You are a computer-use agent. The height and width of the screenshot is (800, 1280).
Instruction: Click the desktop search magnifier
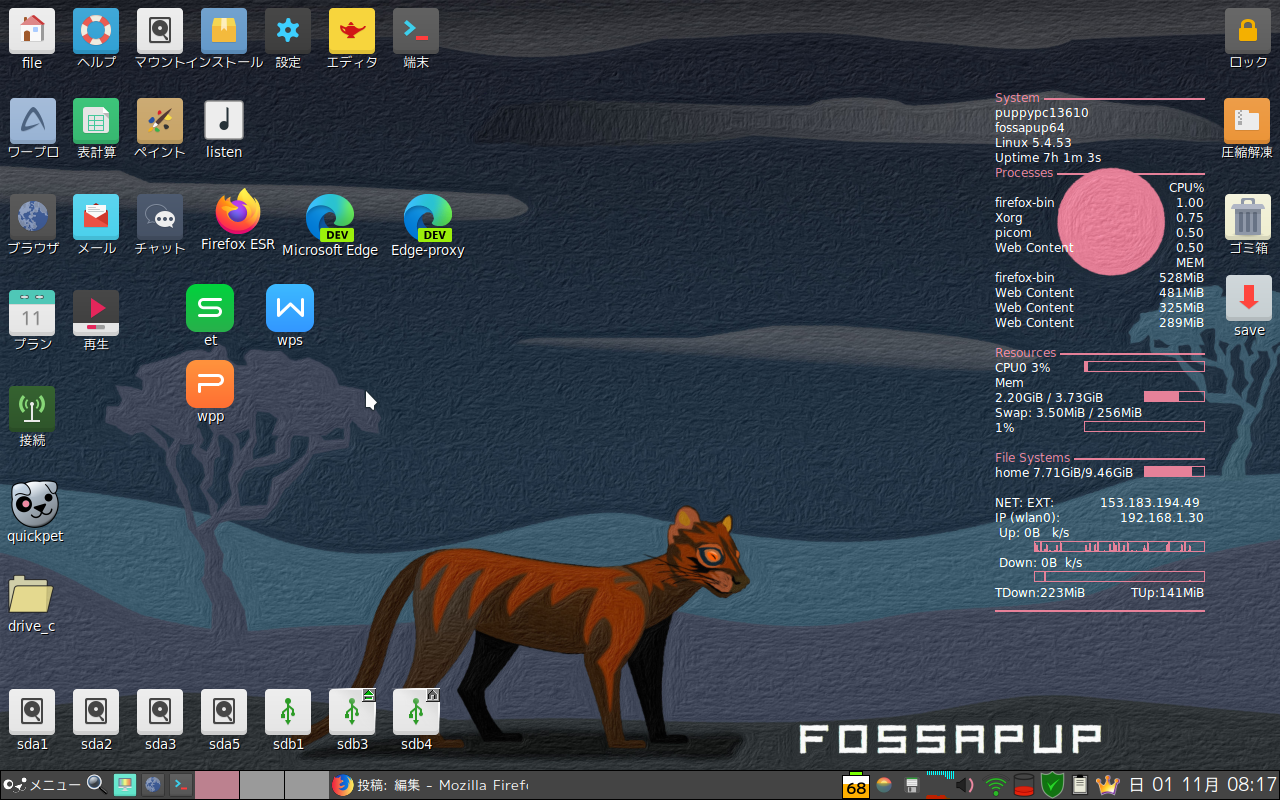point(95,785)
